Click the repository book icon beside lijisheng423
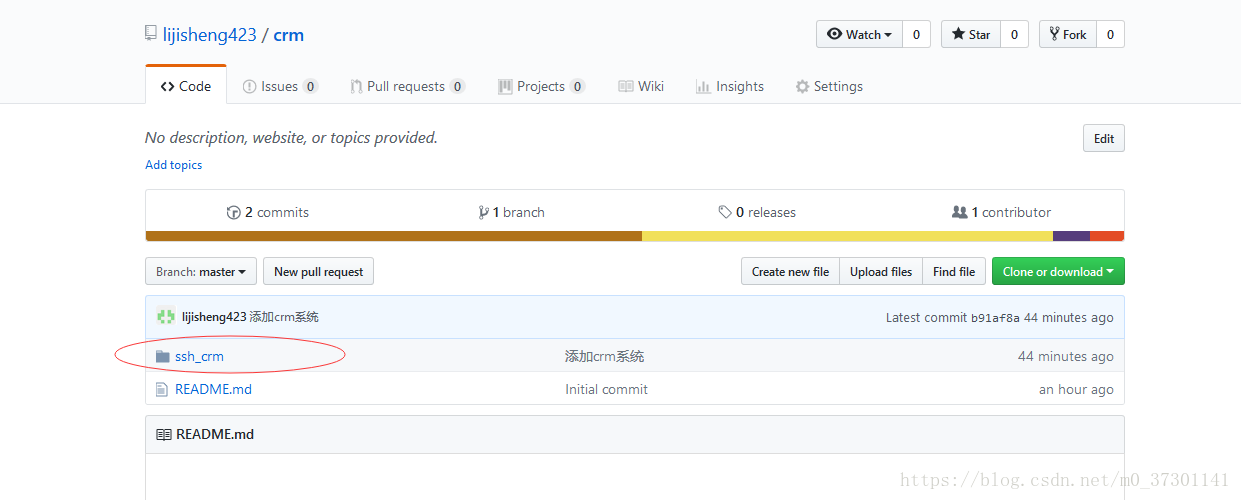The height and width of the screenshot is (500, 1241). pyautogui.click(x=150, y=34)
